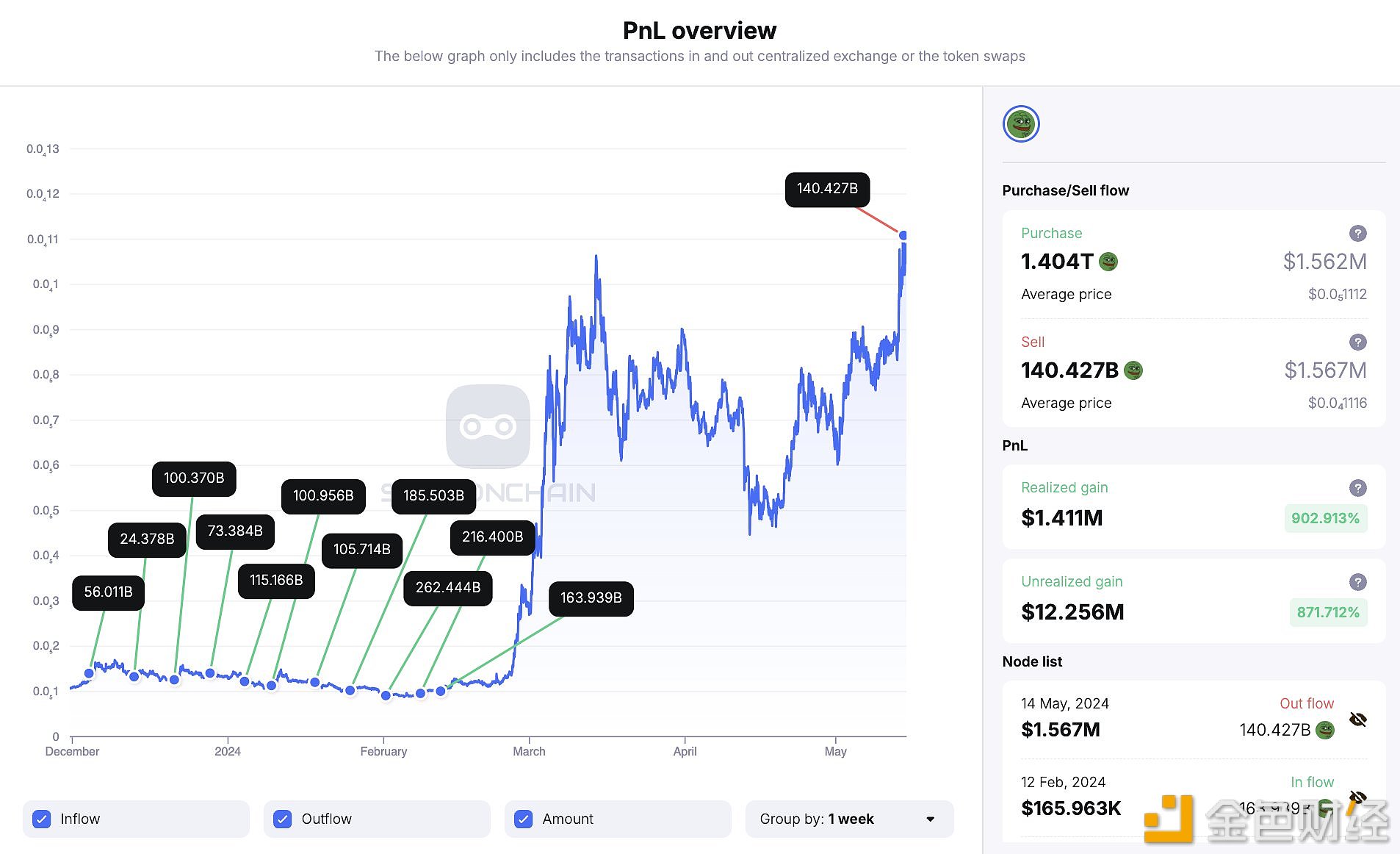Click the 115.166B inflow label
Screen dimensions: 1400x854
tap(276, 581)
